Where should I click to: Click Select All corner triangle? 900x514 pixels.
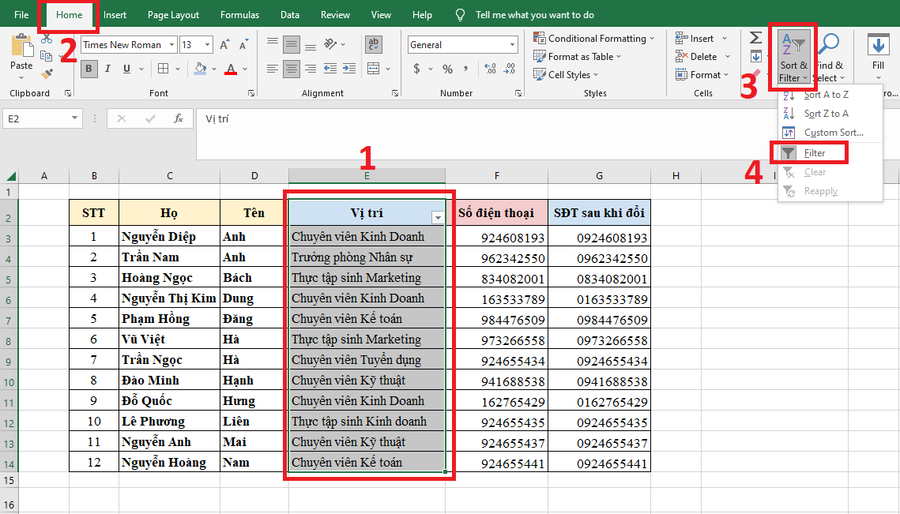10,176
